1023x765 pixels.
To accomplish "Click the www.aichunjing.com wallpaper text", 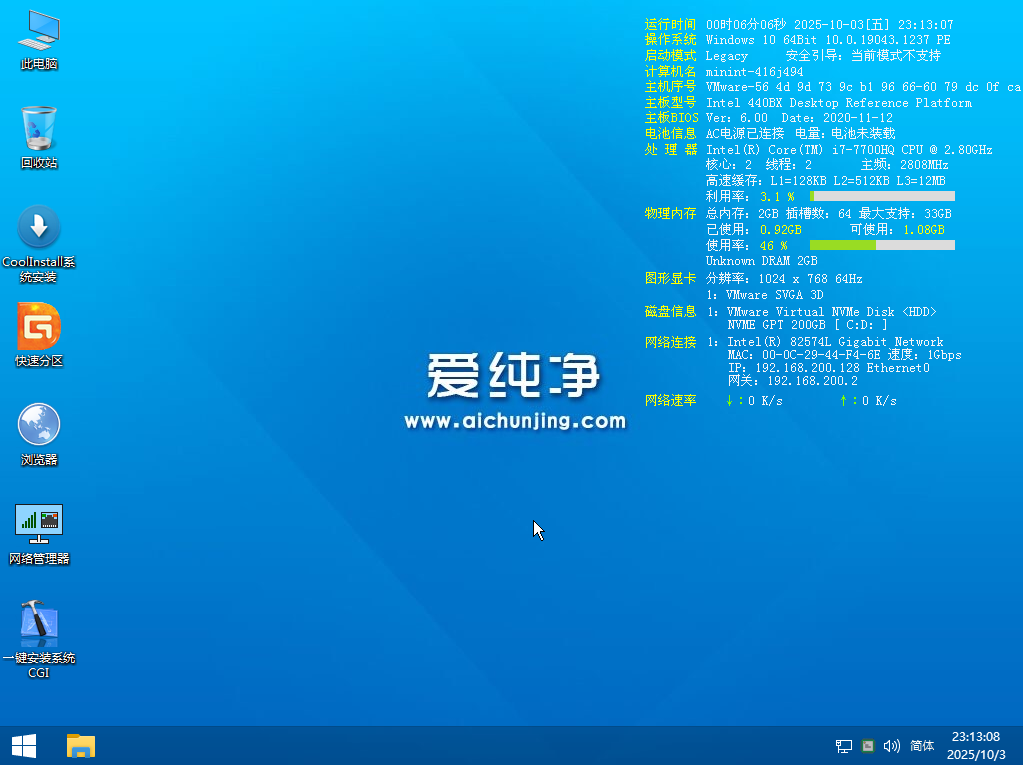I will 514,422.
